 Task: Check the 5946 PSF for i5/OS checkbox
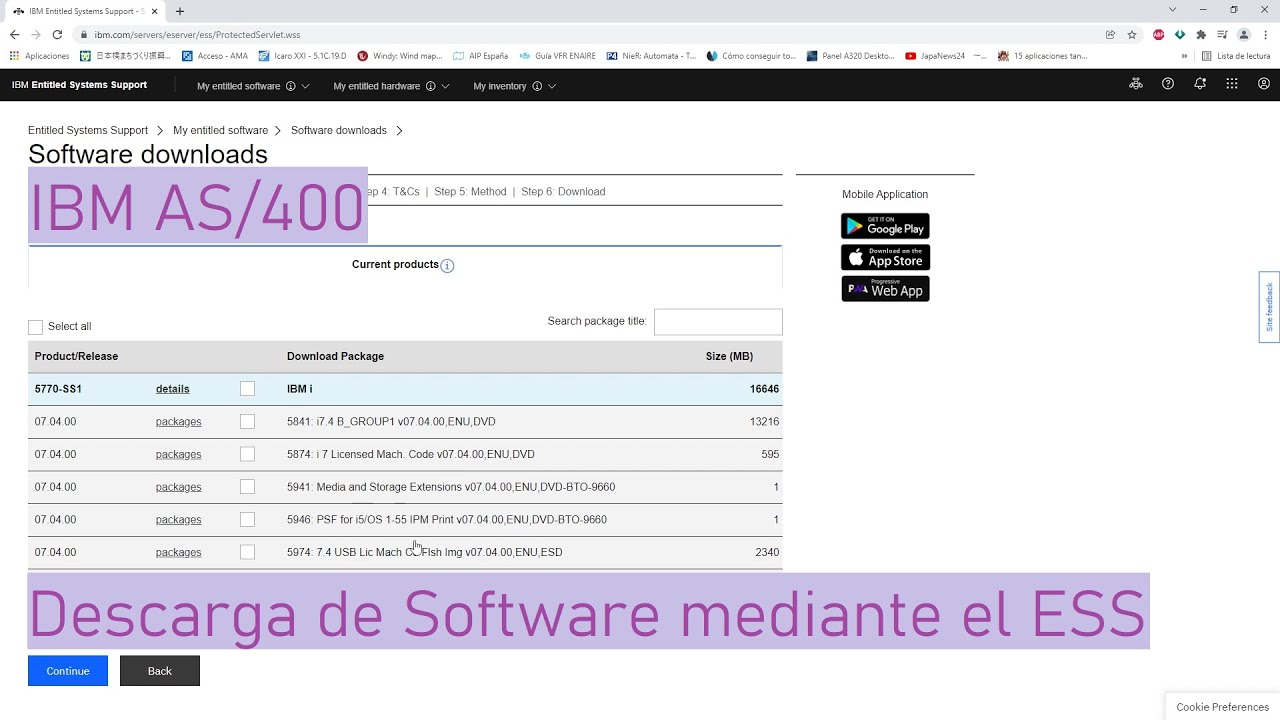[247, 520]
